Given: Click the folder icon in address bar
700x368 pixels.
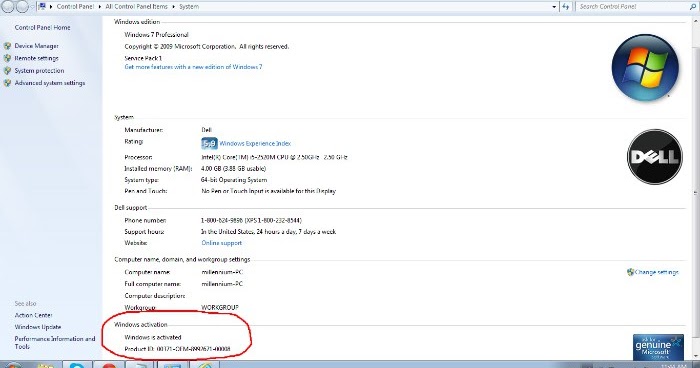Looking at the screenshot, I should coord(42,6).
